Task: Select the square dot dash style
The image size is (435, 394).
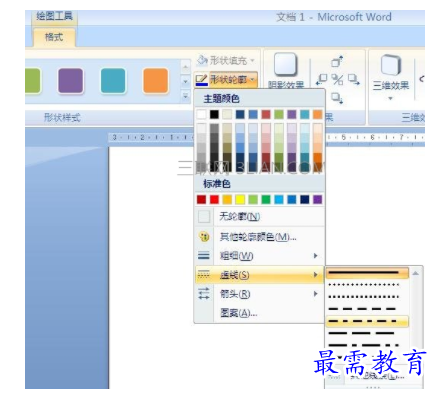Action: [x=367, y=297]
